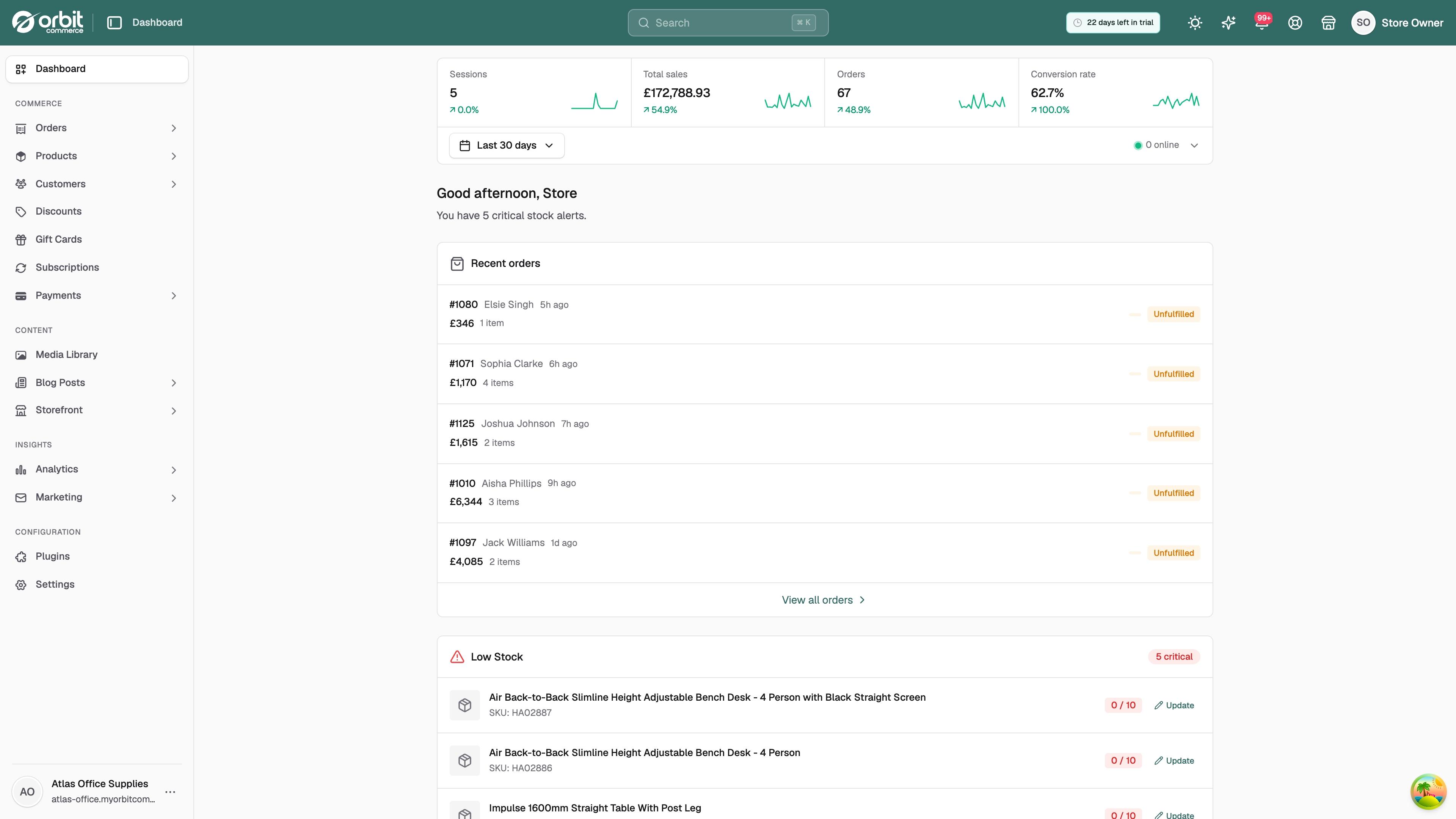Open store options ellipsis for Atlas Office Supplies
This screenshot has height=819, width=1456.
(x=170, y=792)
